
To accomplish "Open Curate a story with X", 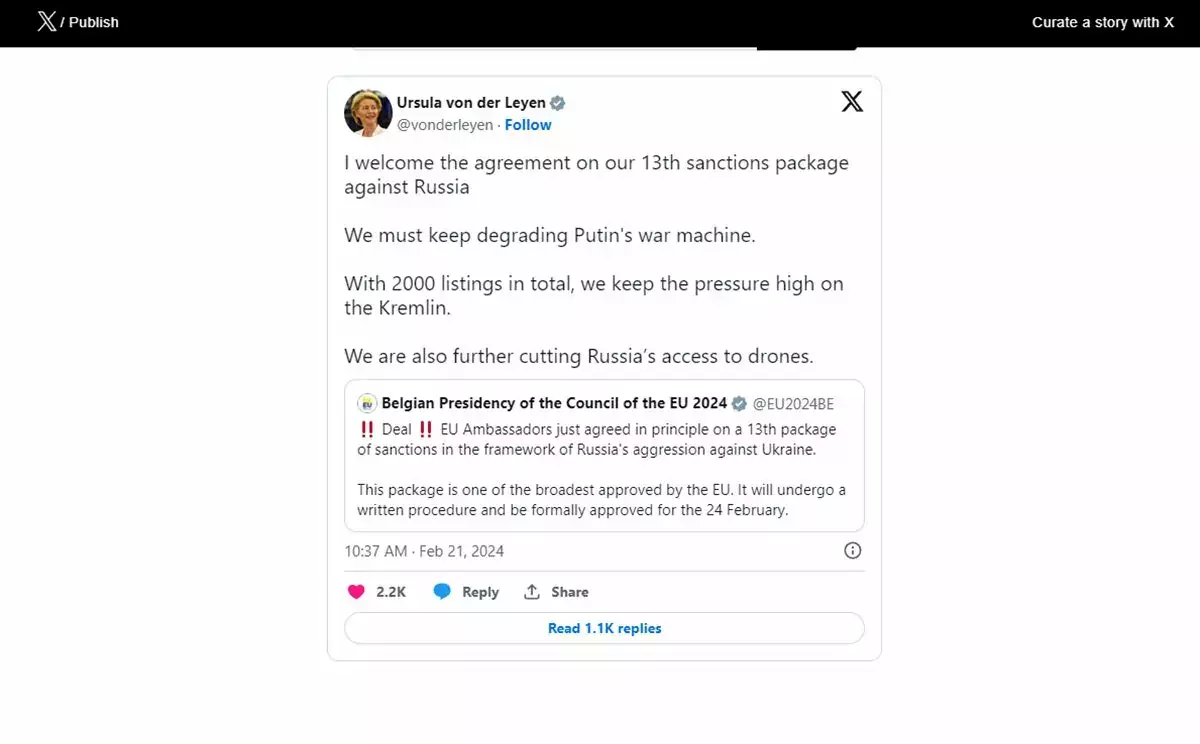I will [1102, 22].
